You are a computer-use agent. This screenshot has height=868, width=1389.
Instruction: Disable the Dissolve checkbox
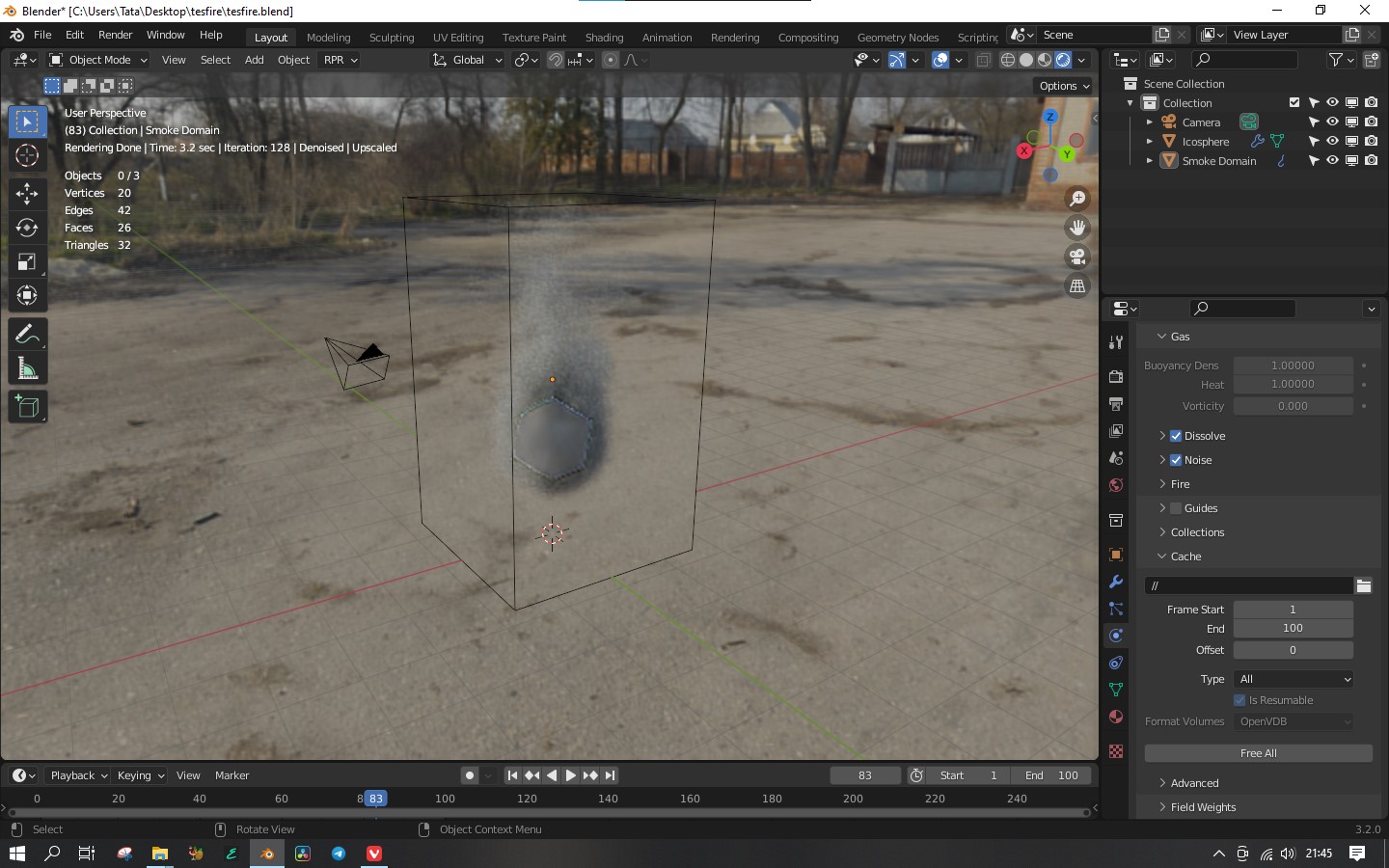pyautogui.click(x=1175, y=436)
